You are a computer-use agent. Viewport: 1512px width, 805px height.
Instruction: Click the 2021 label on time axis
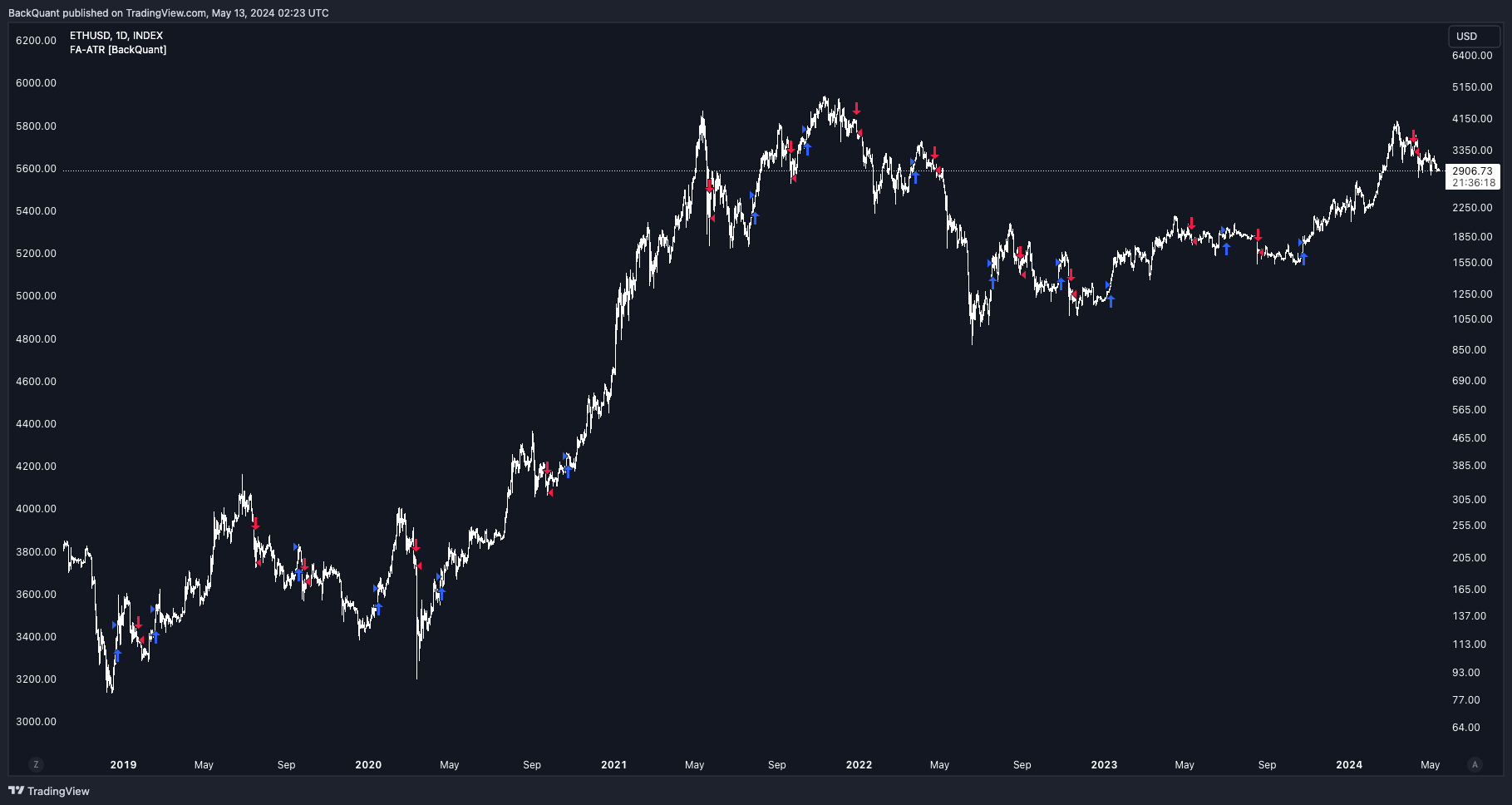614,765
